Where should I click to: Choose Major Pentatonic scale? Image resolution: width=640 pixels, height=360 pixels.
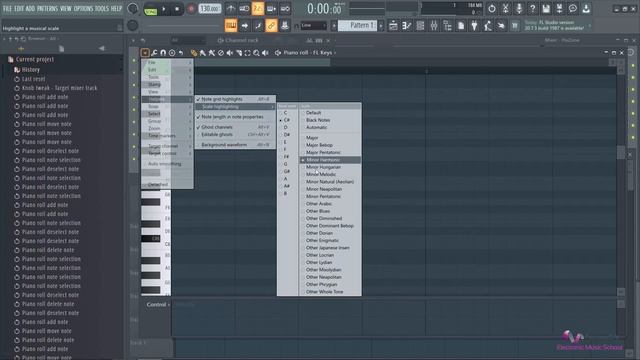tap(330, 153)
